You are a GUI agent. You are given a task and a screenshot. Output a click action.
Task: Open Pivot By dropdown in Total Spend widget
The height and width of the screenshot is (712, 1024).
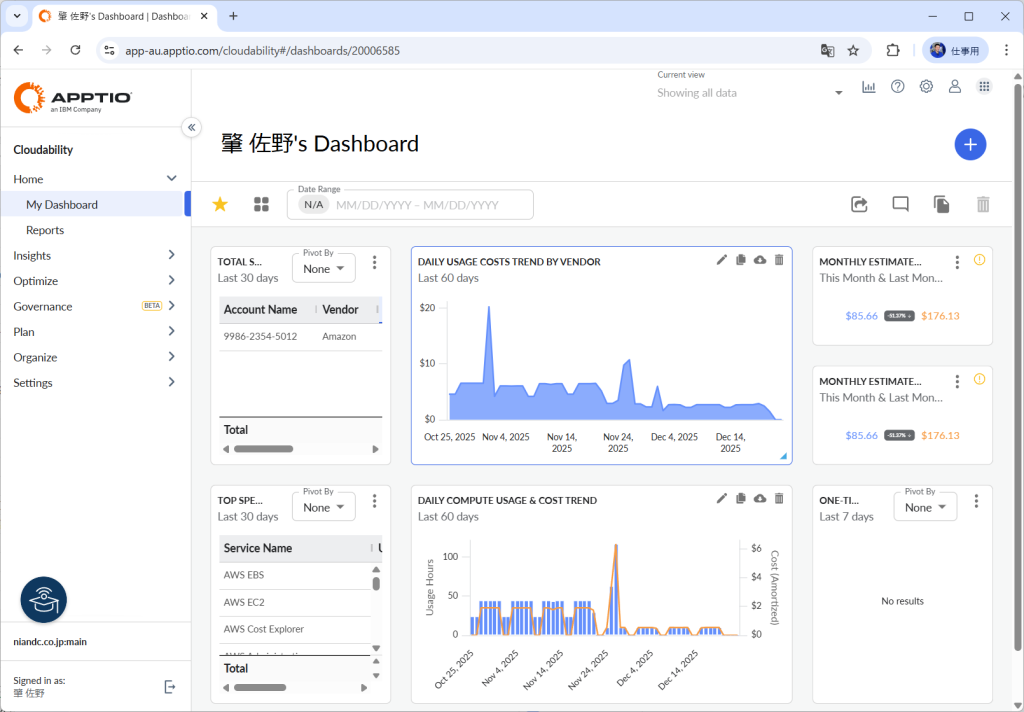pos(323,268)
